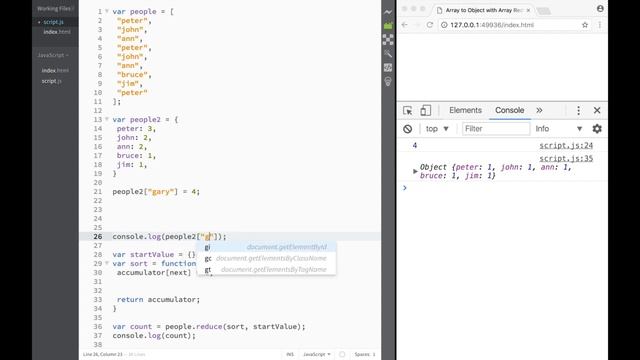Collapse the people2 object fold at line 13
This screenshot has height=360, width=640.
(107, 119)
